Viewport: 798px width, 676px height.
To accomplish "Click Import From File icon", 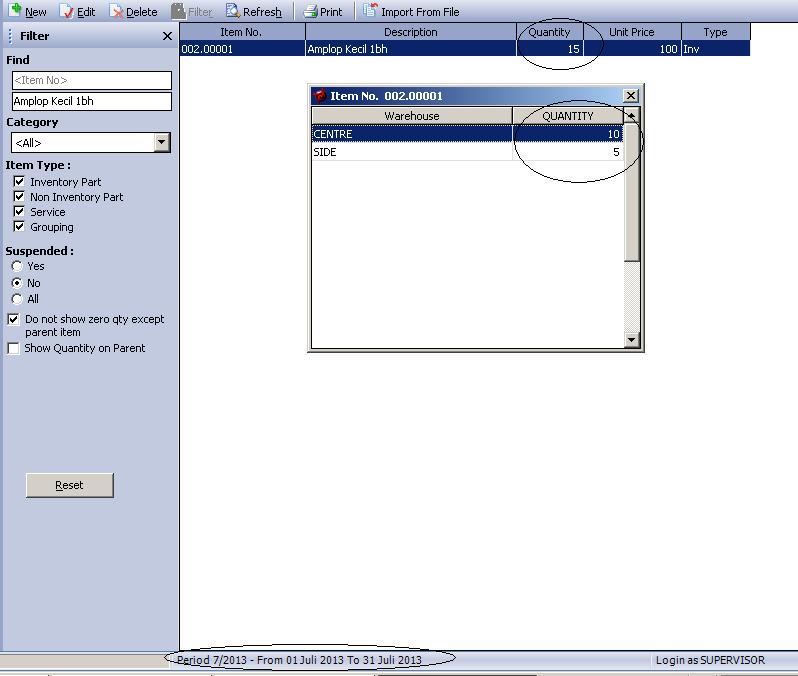I will 370,11.
